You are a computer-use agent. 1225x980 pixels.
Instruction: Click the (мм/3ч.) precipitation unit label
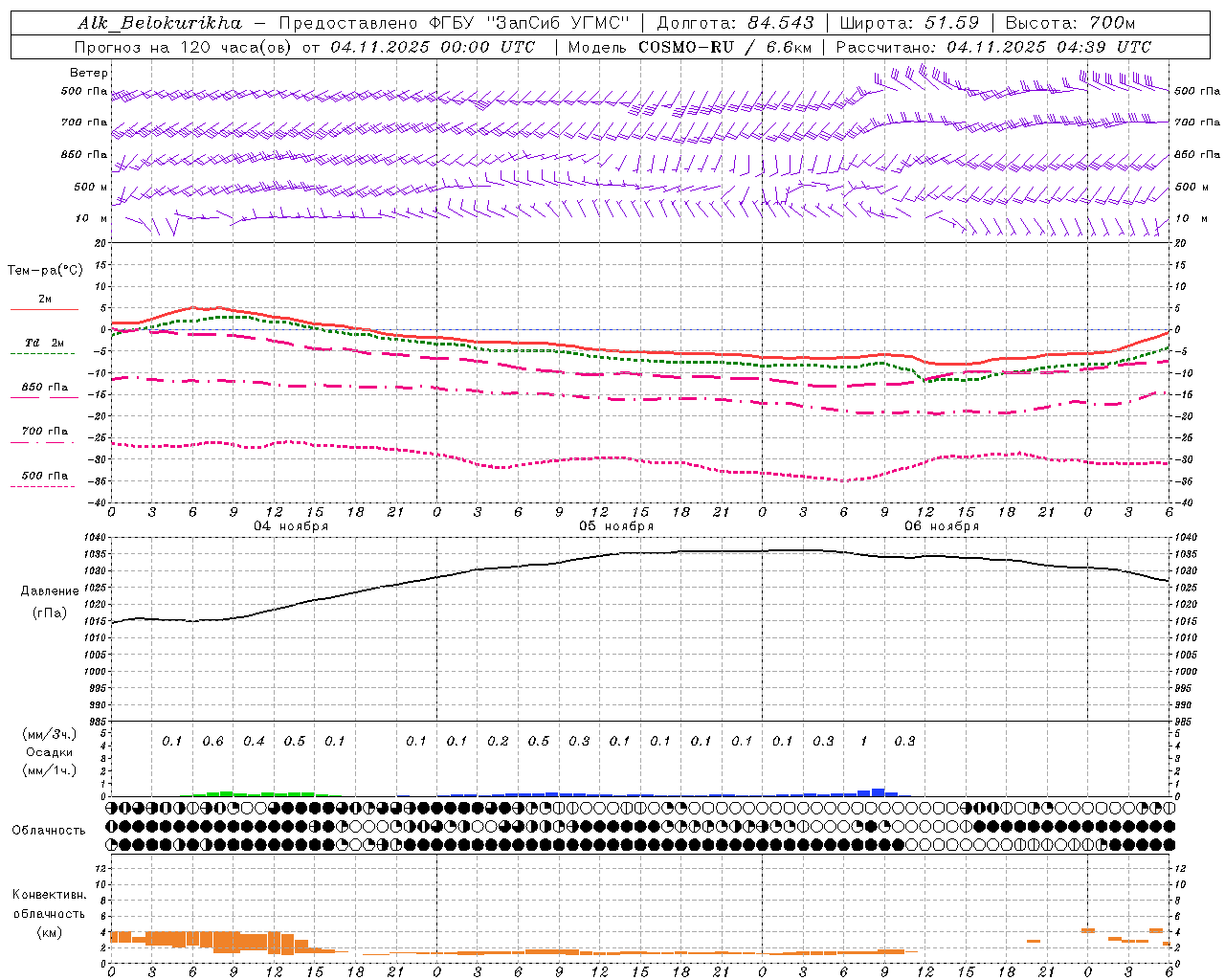49,734
